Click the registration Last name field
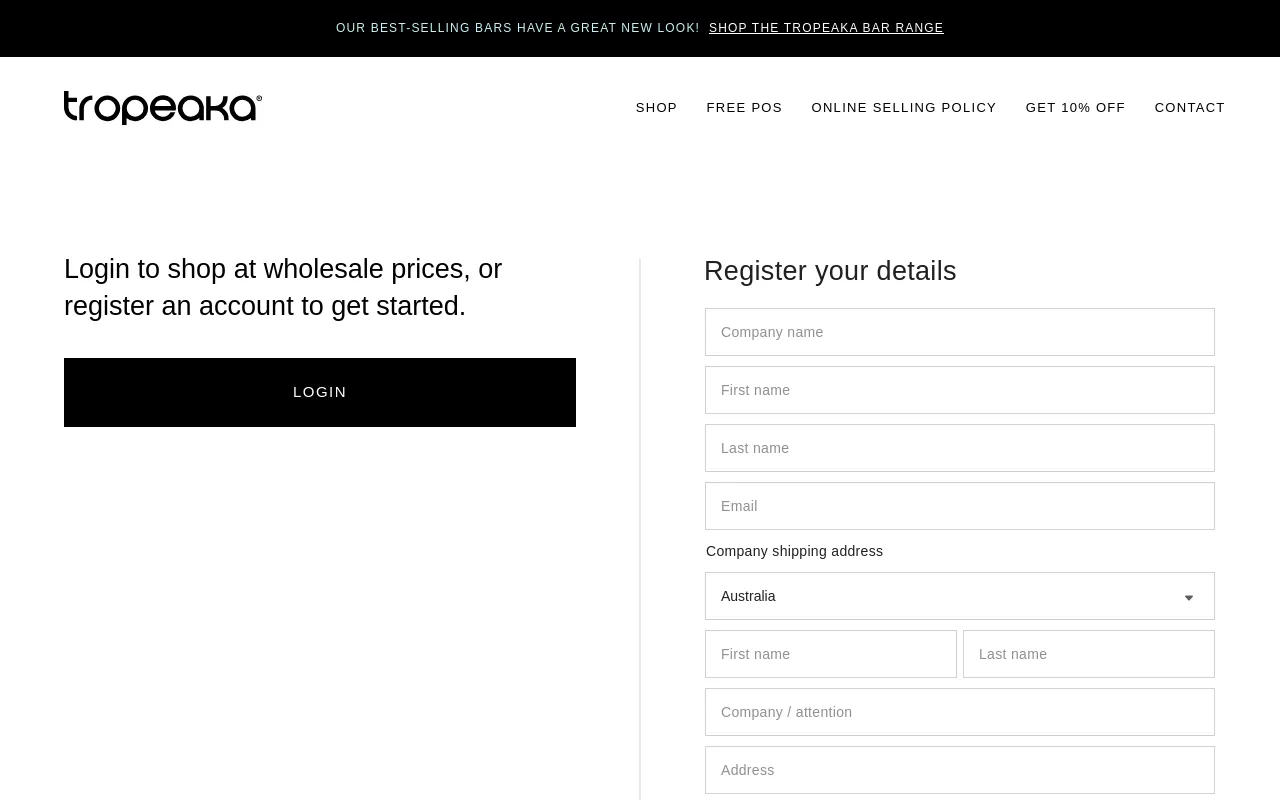Viewport: 1280px width, 800px height. click(x=960, y=448)
